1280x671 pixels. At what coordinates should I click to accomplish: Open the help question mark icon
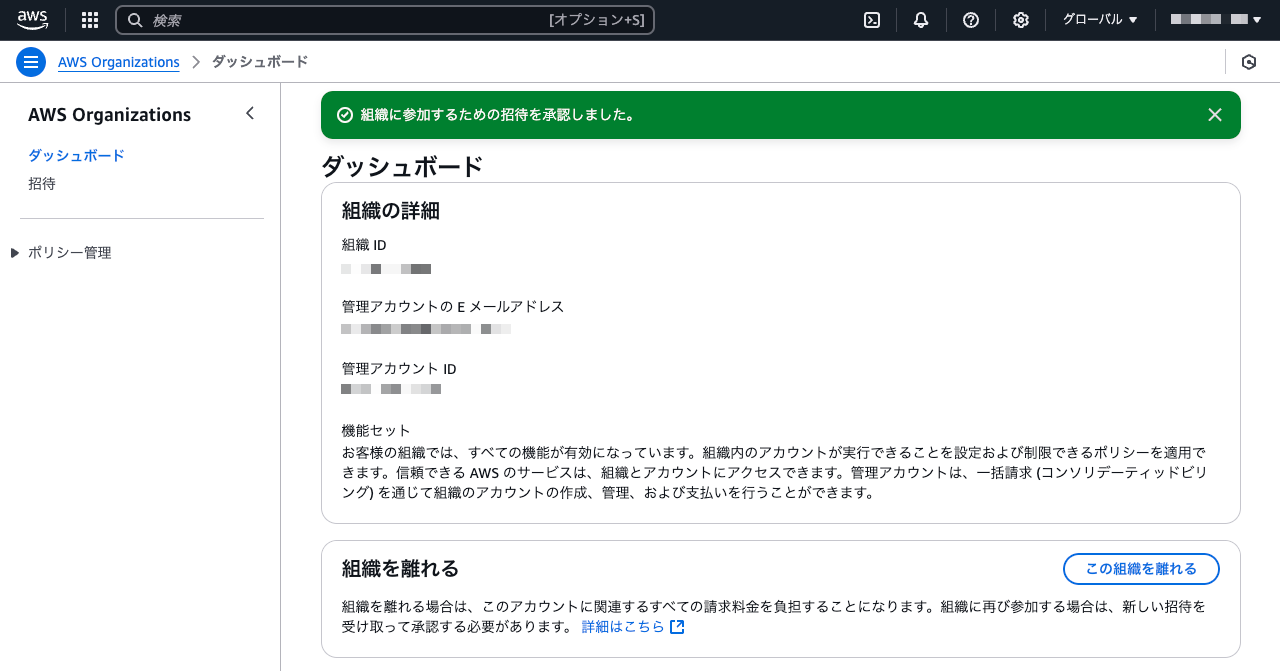(x=971, y=20)
